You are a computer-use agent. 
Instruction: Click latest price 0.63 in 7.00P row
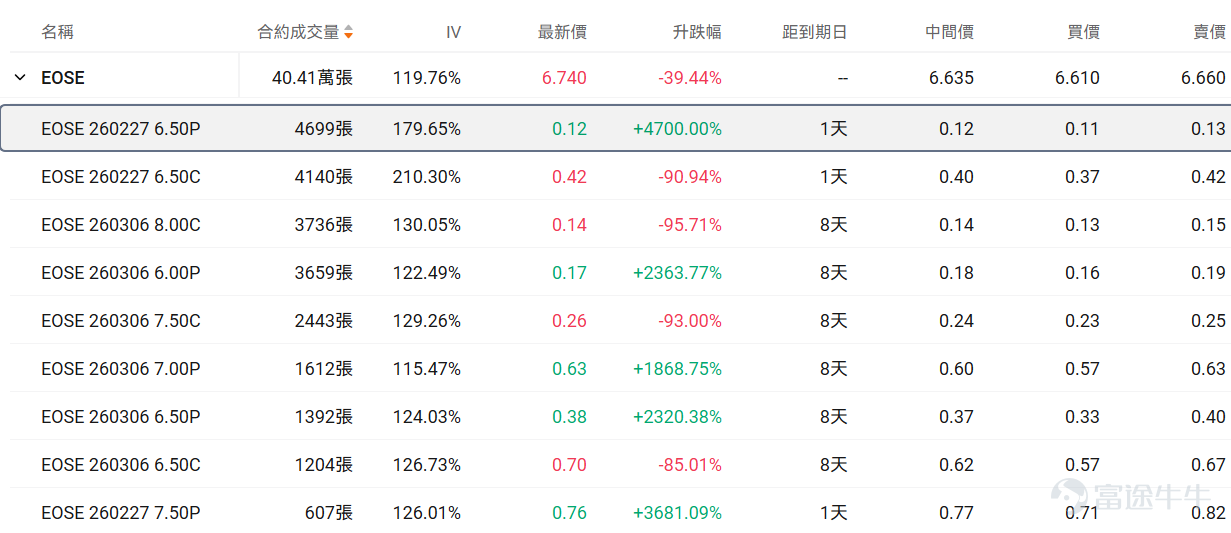(569, 369)
